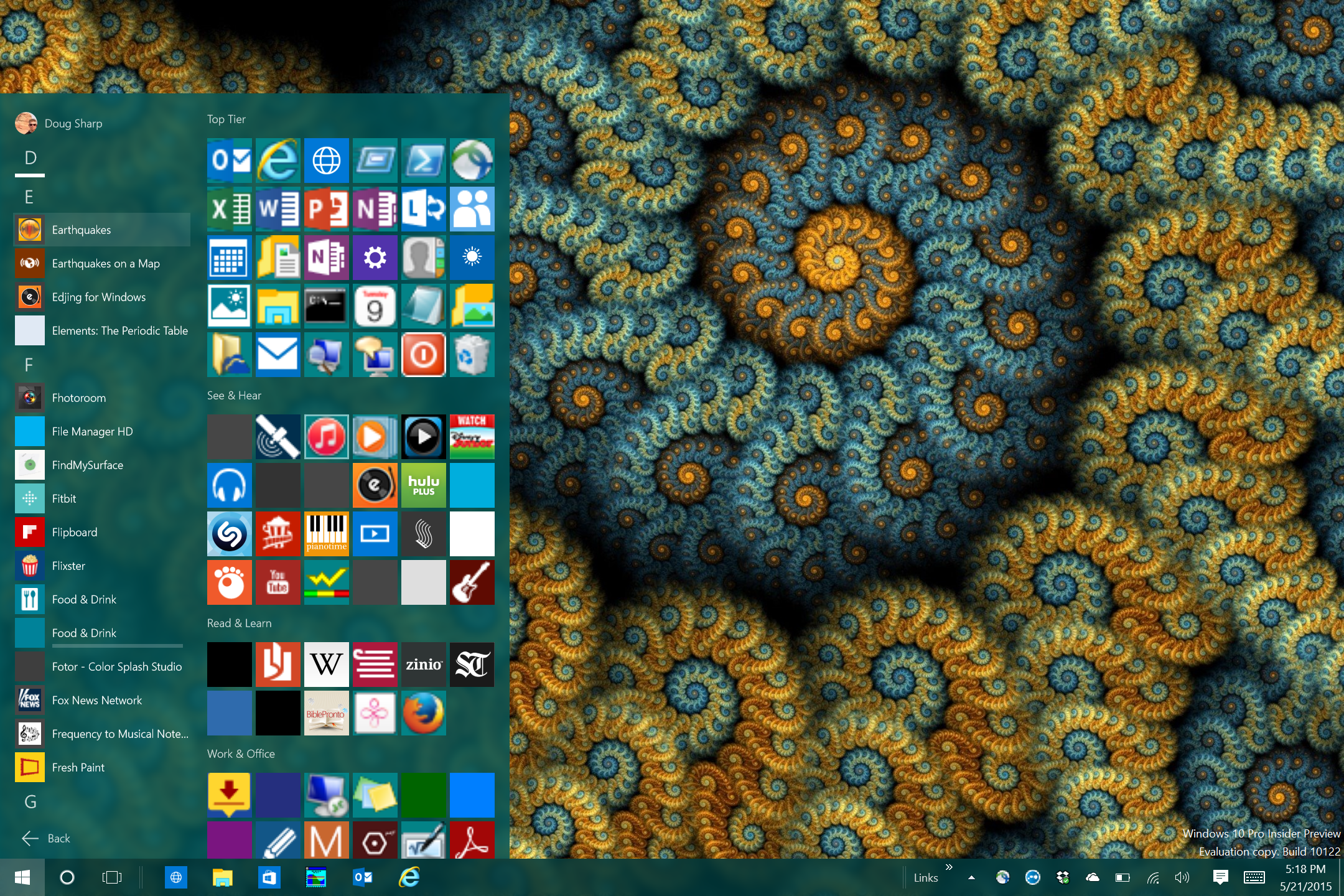Launch Fitbit from the list
Screen dimensions: 1344x896
point(102,498)
